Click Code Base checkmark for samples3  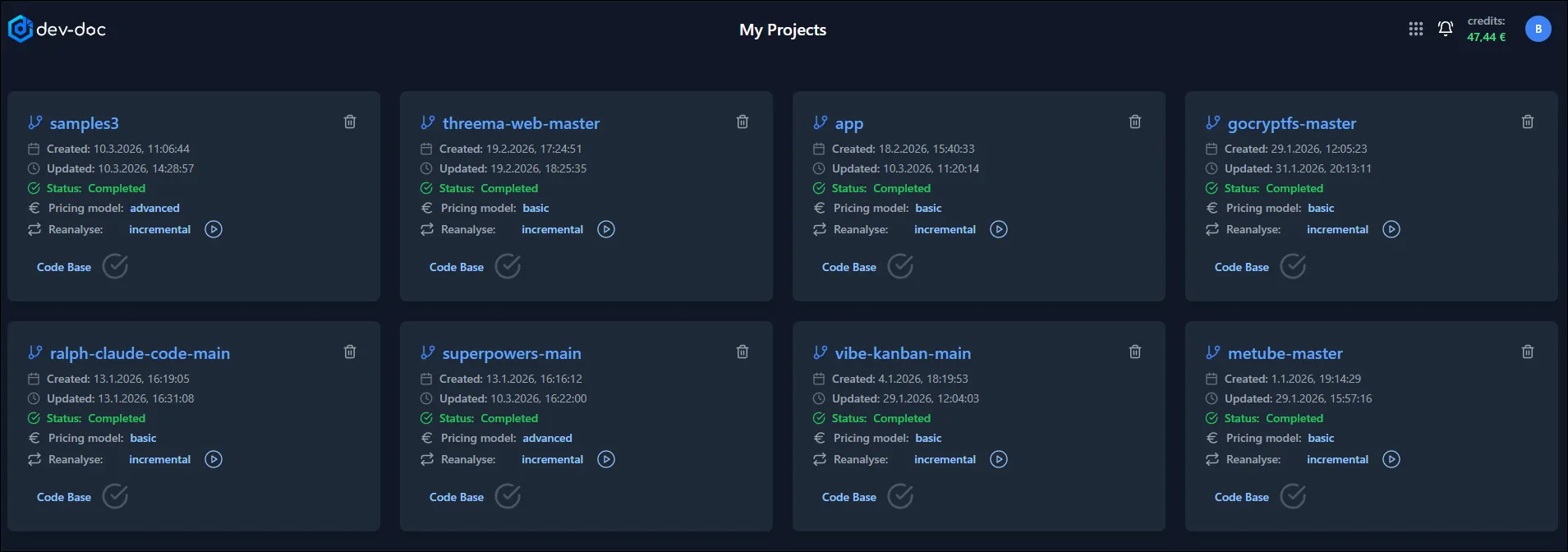tap(115, 266)
